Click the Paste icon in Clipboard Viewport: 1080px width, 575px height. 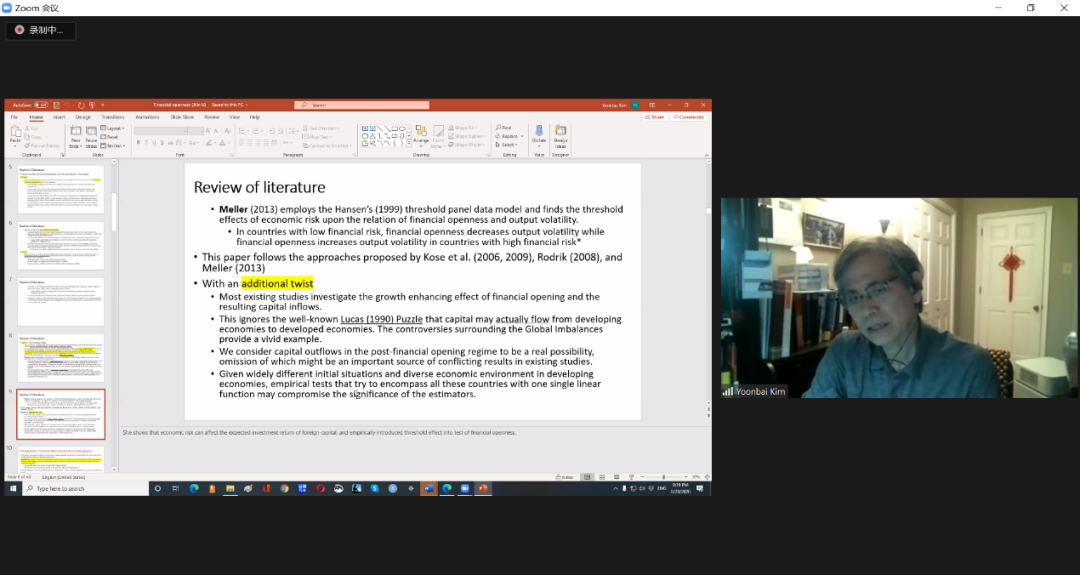pyautogui.click(x=15, y=132)
